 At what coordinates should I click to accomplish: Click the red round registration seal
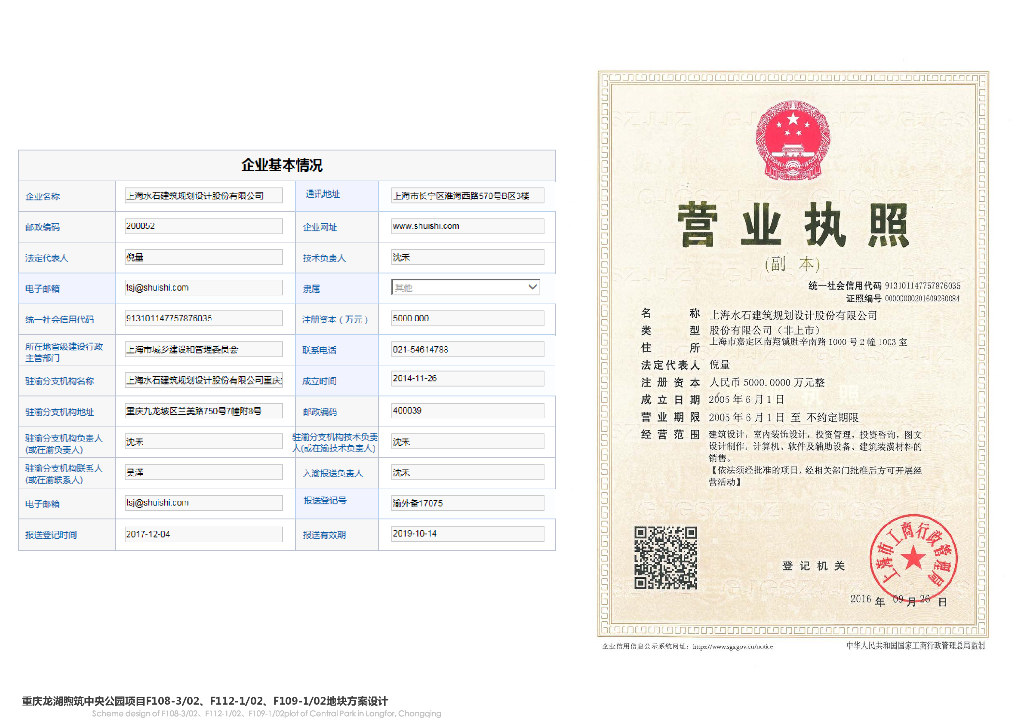tap(913, 557)
